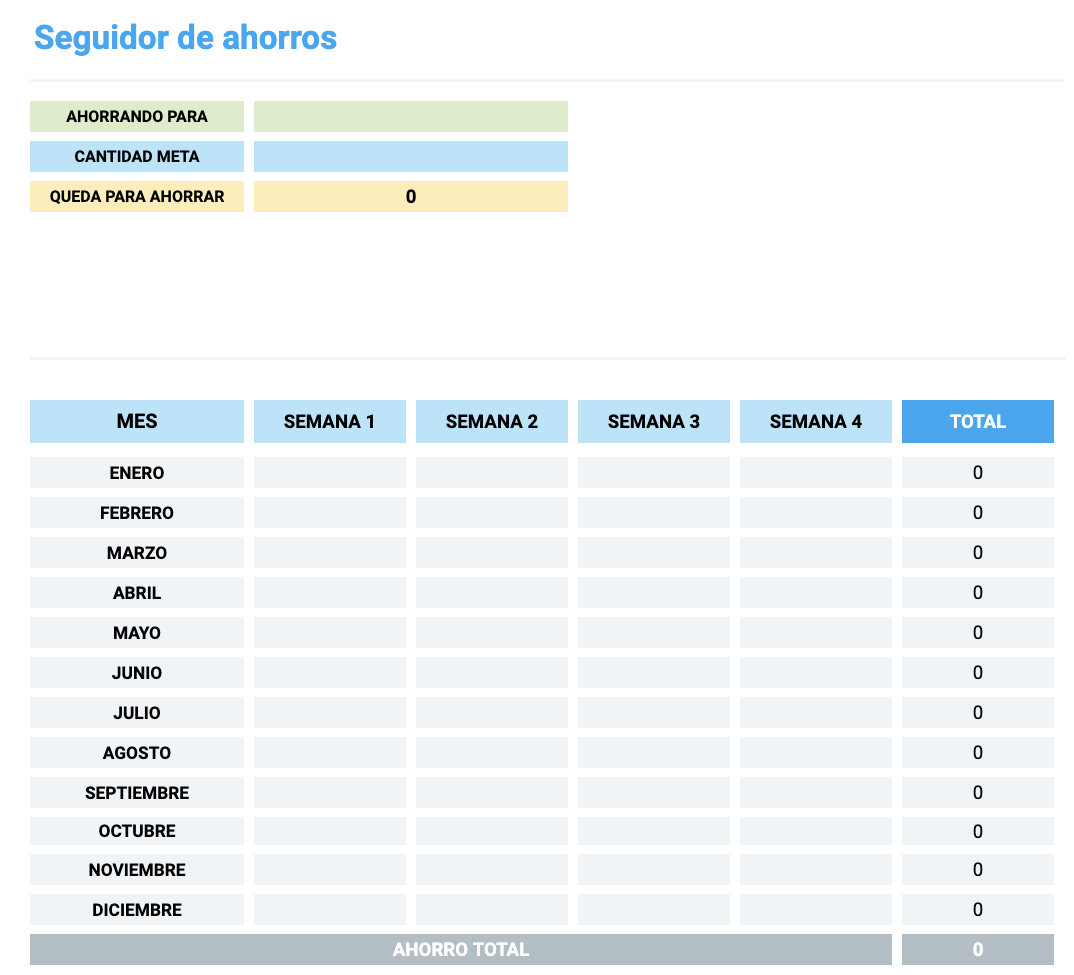Select OCTUBRE SEMANA 1 empty cell
Image resolution: width=1074 pixels, height=975 pixels.
click(x=329, y=831)
